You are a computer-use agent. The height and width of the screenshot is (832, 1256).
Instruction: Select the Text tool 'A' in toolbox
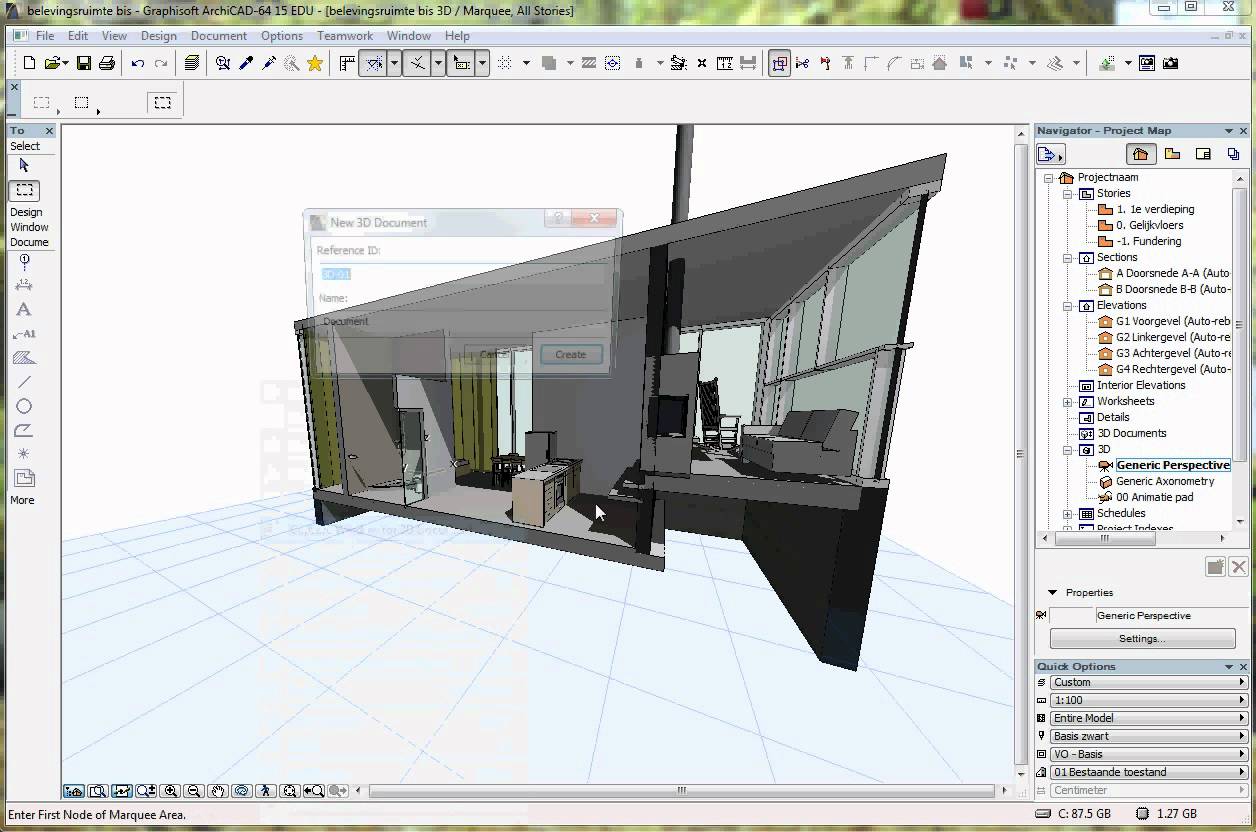[x=24, y=310]
